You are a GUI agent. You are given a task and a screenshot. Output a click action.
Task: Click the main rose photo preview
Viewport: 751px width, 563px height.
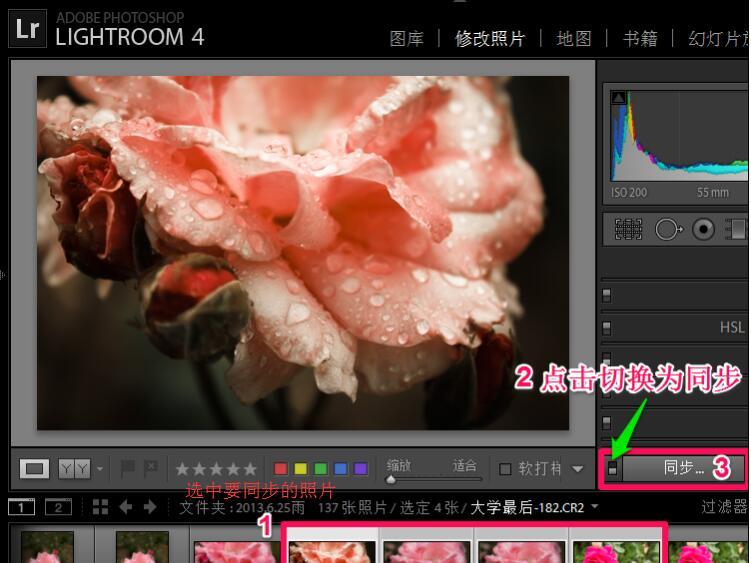[x=303, y=253]
